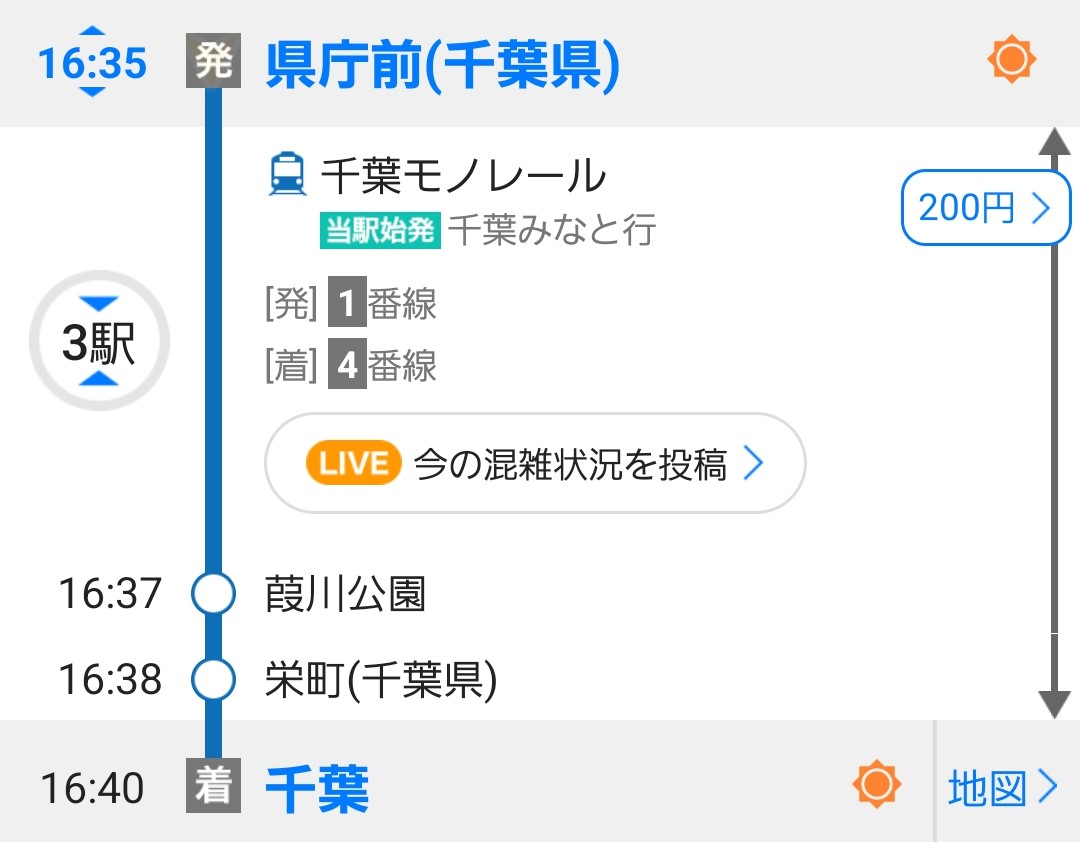The image size is (1080, 842).
Task: Tap the 当駅始発 green label
Action: click(x=380, y=230)
